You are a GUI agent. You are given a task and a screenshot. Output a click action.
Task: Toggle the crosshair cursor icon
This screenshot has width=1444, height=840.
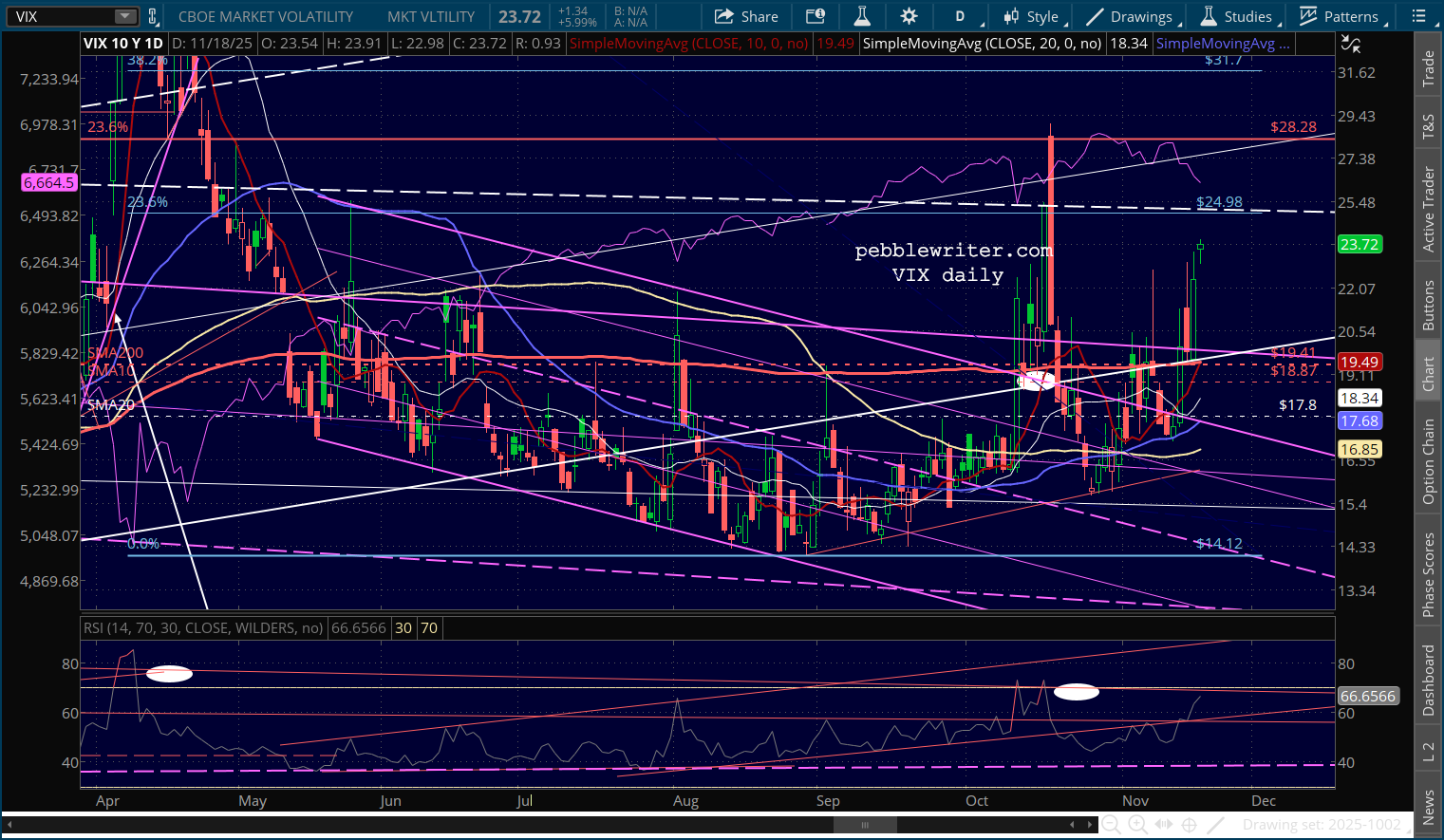point(1189,825)
